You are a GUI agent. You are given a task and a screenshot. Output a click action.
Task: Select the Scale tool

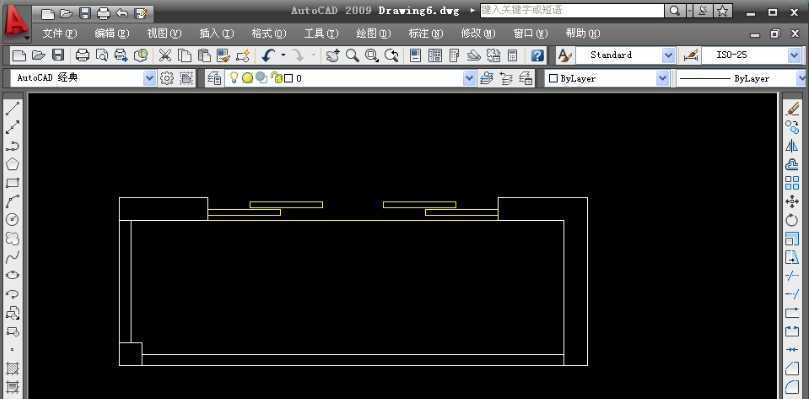[x=792, y=238]
